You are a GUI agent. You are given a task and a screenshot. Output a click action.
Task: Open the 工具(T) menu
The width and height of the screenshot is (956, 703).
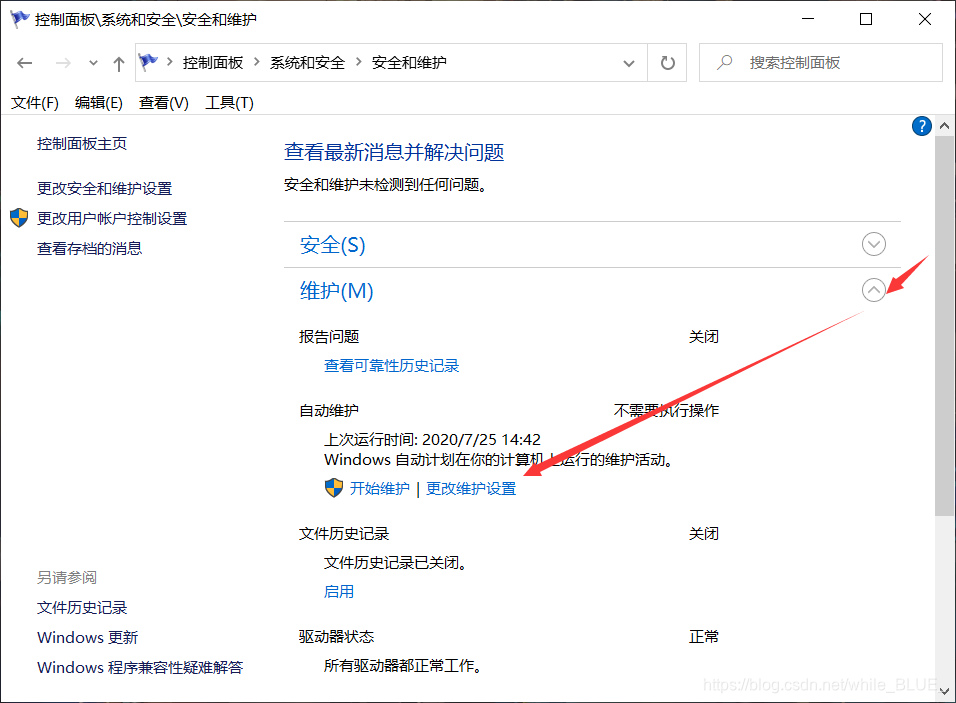(229, 102)
